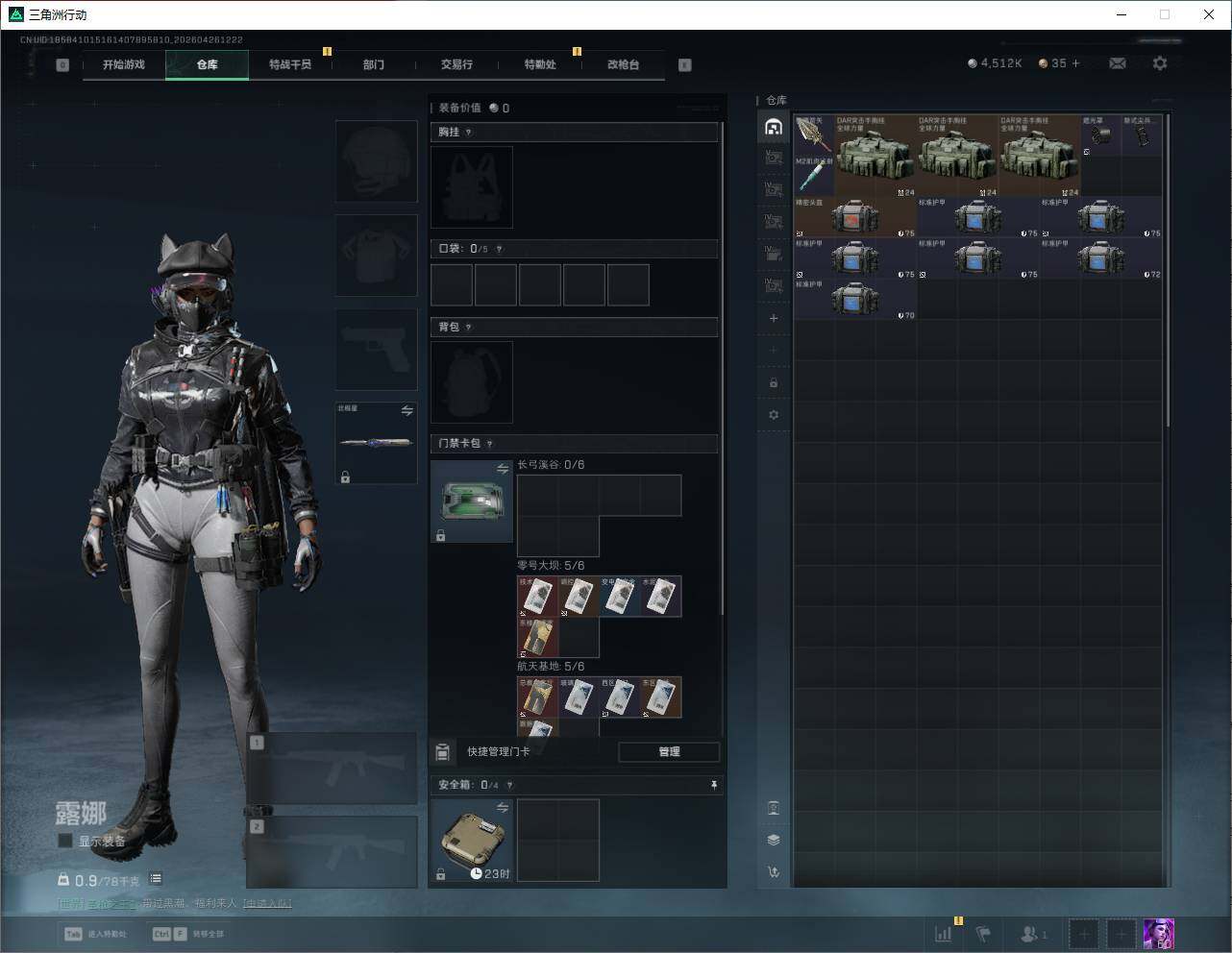Viewport: 1232px width, 953px height.
Task: Open the second extension crate in warehouse sidebar
Action: [x=774, y=190]
